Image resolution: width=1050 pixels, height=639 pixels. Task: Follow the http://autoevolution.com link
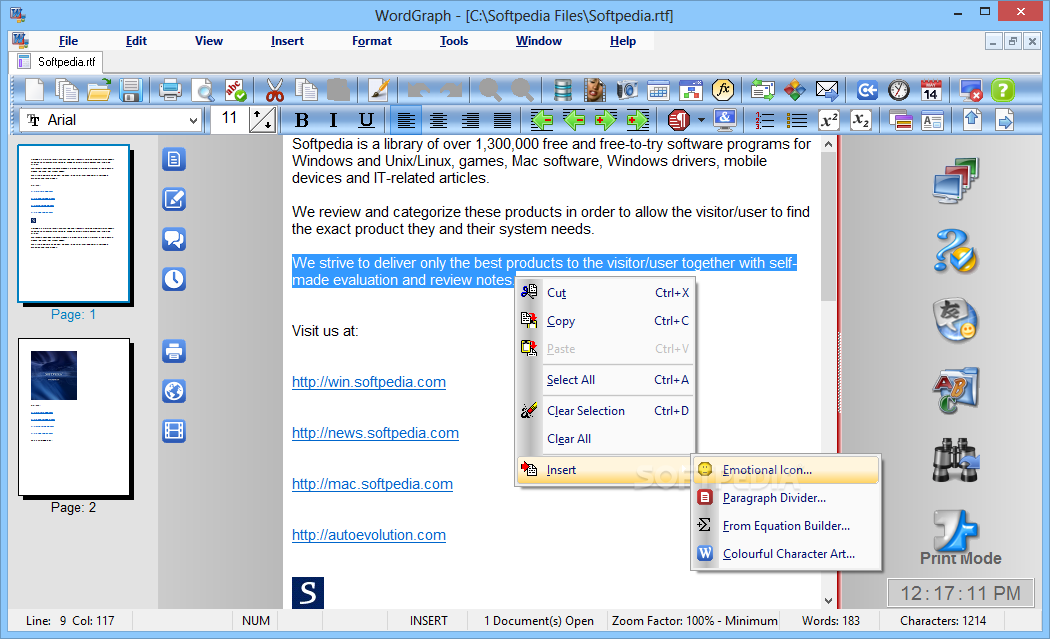369,535
